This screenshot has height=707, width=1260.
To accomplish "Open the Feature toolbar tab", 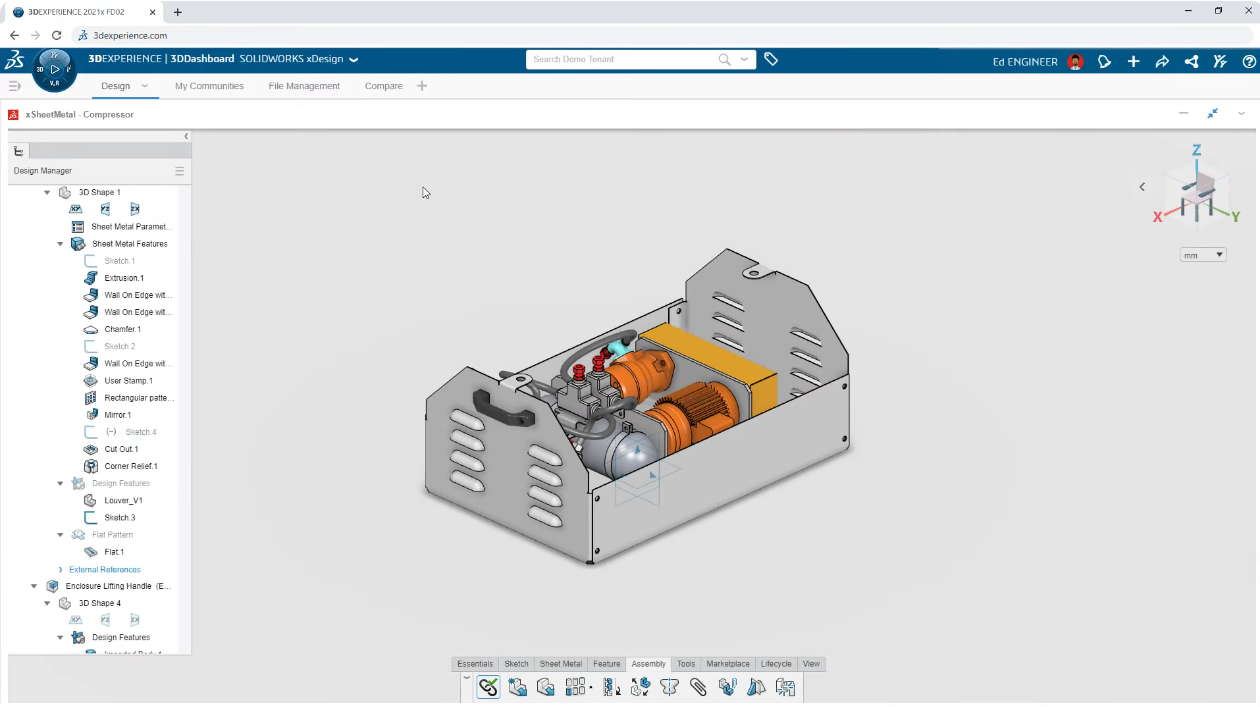I will click(x=607, y=664).
